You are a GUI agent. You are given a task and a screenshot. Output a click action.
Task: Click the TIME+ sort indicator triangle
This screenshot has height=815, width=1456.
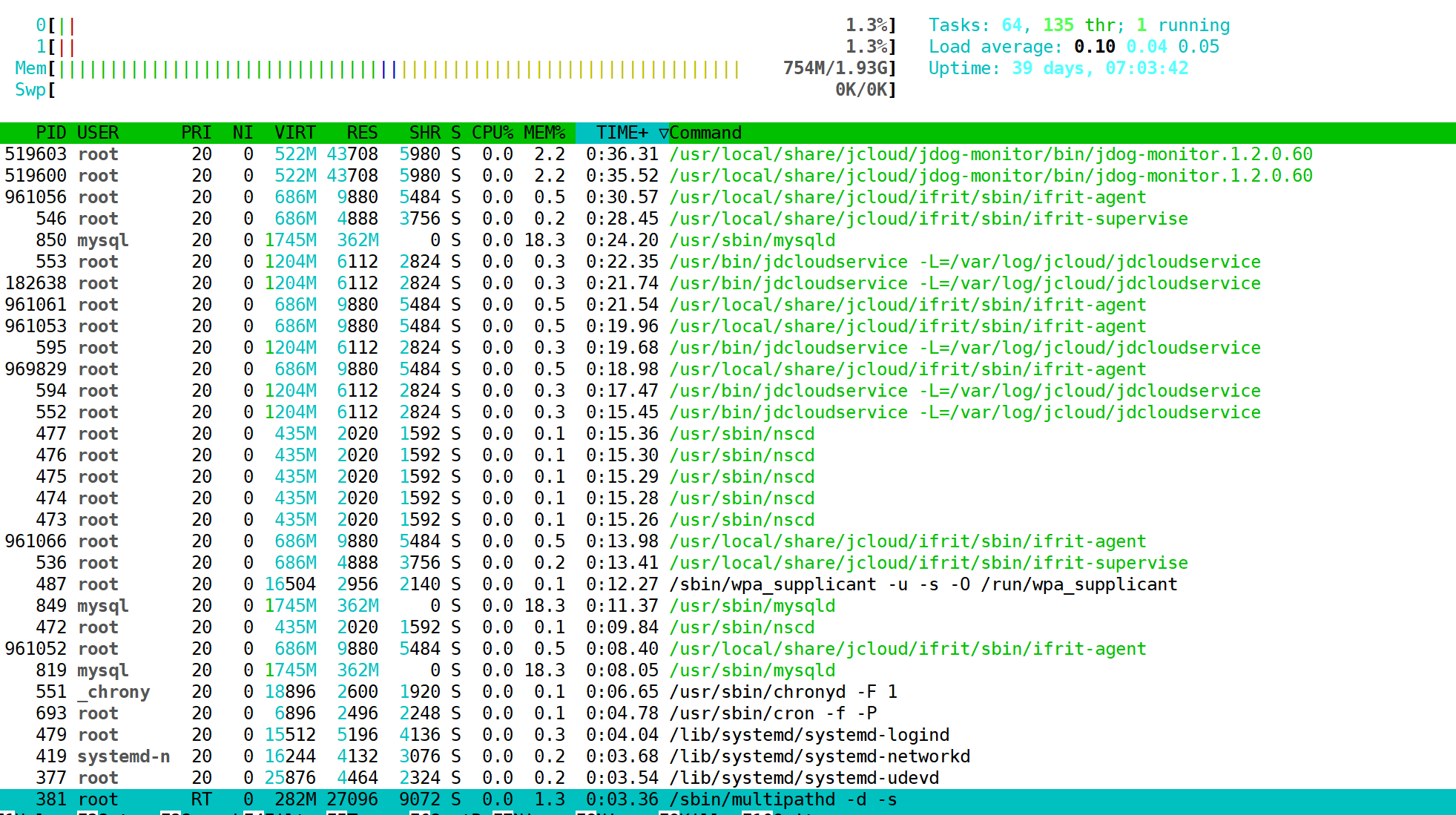[x=663, y=133]
